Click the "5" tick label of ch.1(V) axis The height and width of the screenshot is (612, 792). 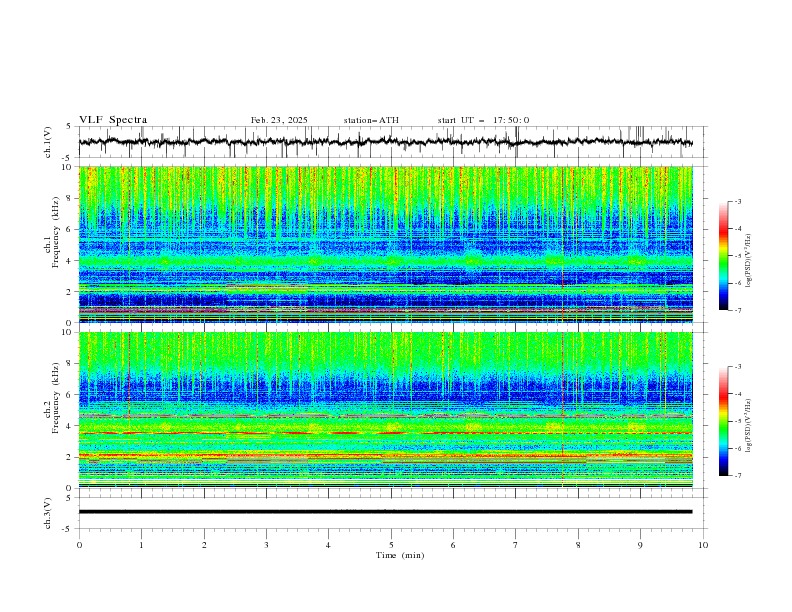(x=69, y=127)
